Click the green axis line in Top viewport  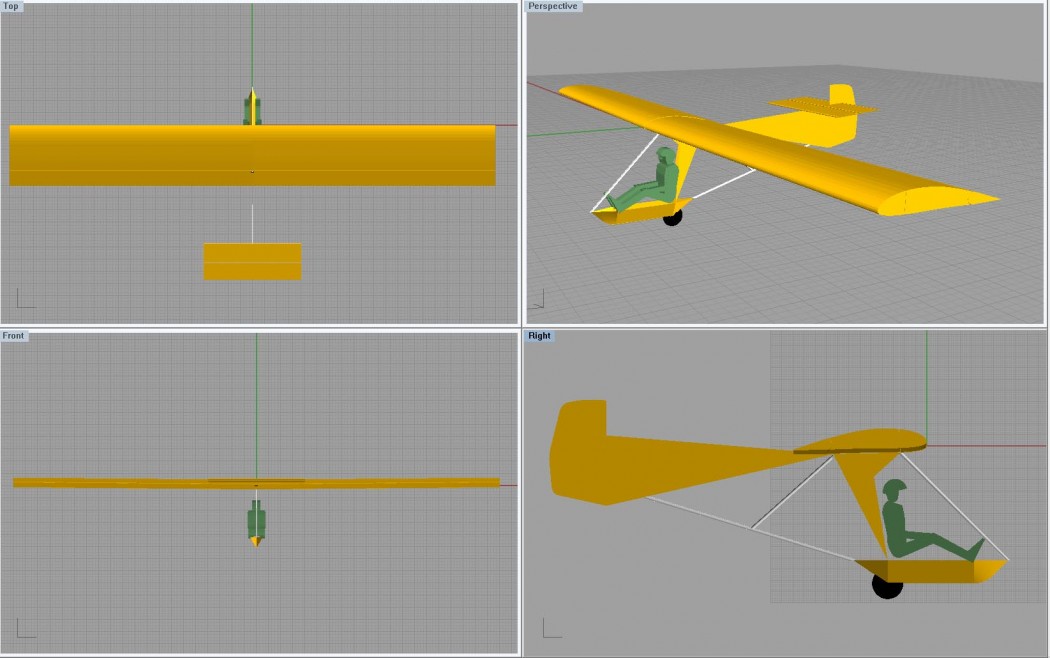click(253, 50)
